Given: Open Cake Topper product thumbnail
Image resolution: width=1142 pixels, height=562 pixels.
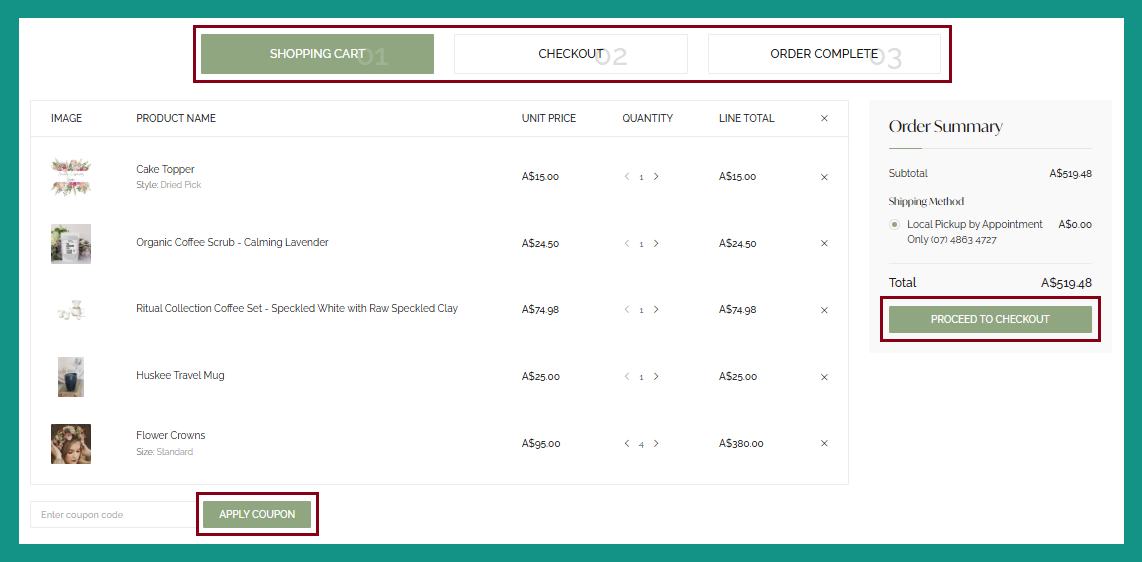Looking at the screenshot, I should point(71,177).
